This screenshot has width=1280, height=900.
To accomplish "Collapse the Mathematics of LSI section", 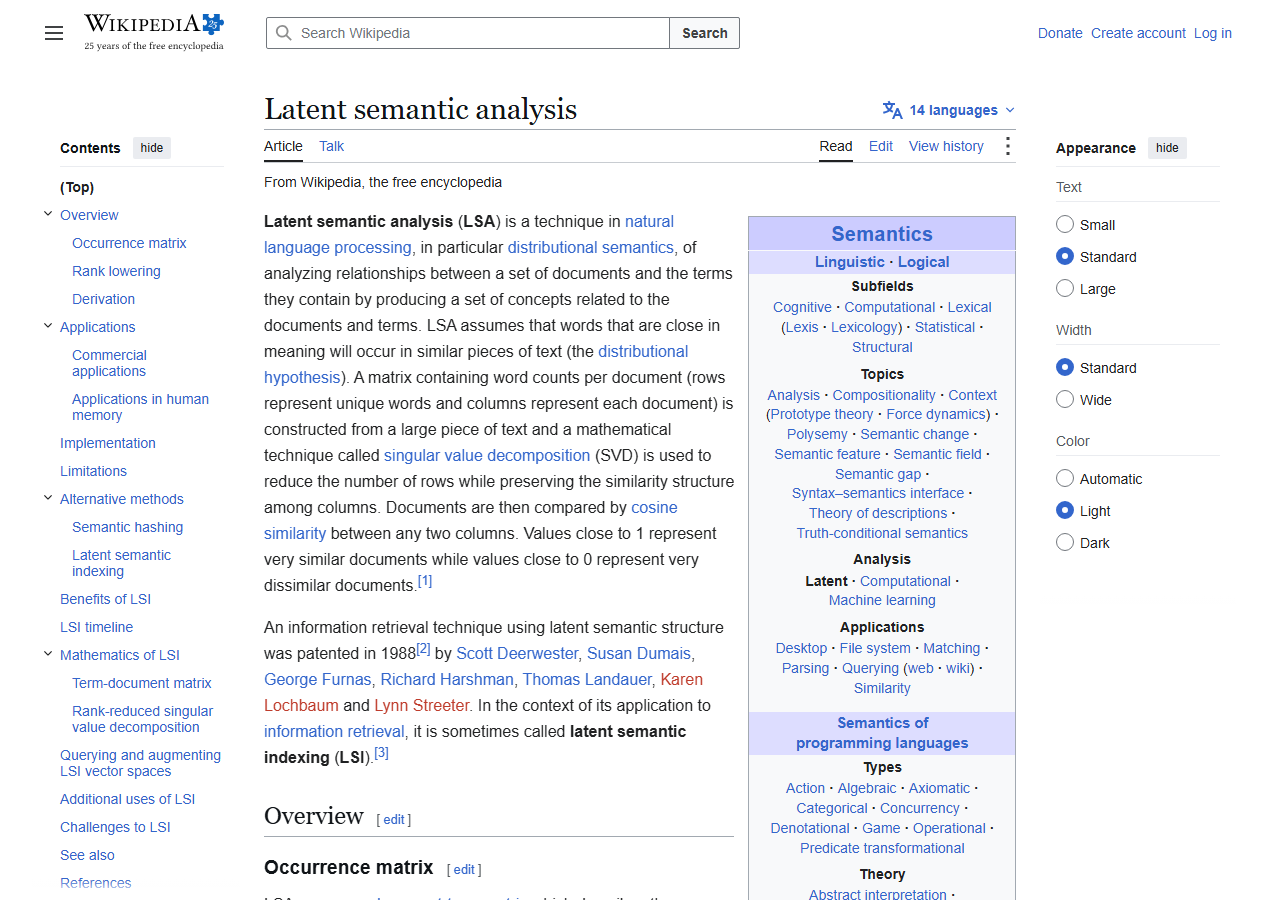I will tap(48, 654).
